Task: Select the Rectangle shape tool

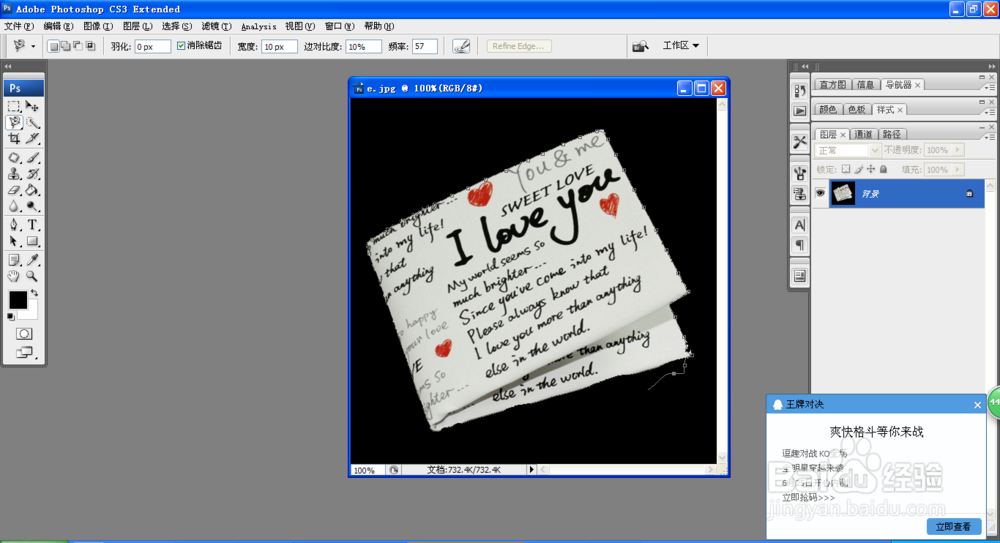Action: tap(33, 241)
